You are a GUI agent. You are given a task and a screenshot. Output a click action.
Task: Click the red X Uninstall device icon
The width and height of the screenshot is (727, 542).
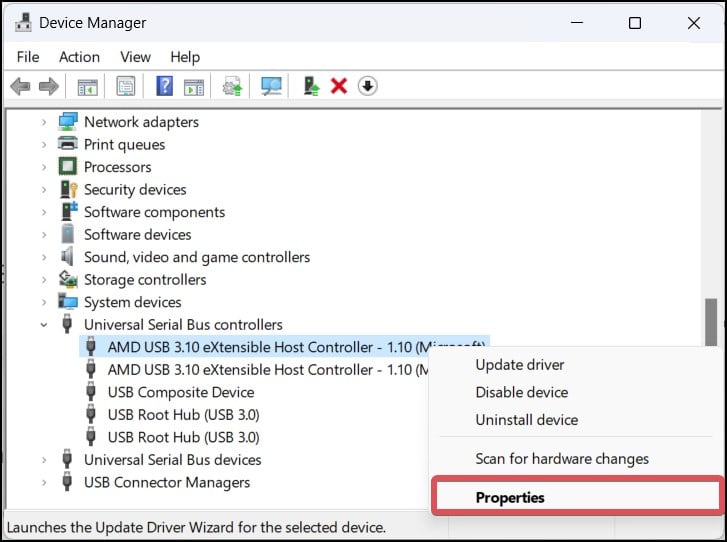339,86
